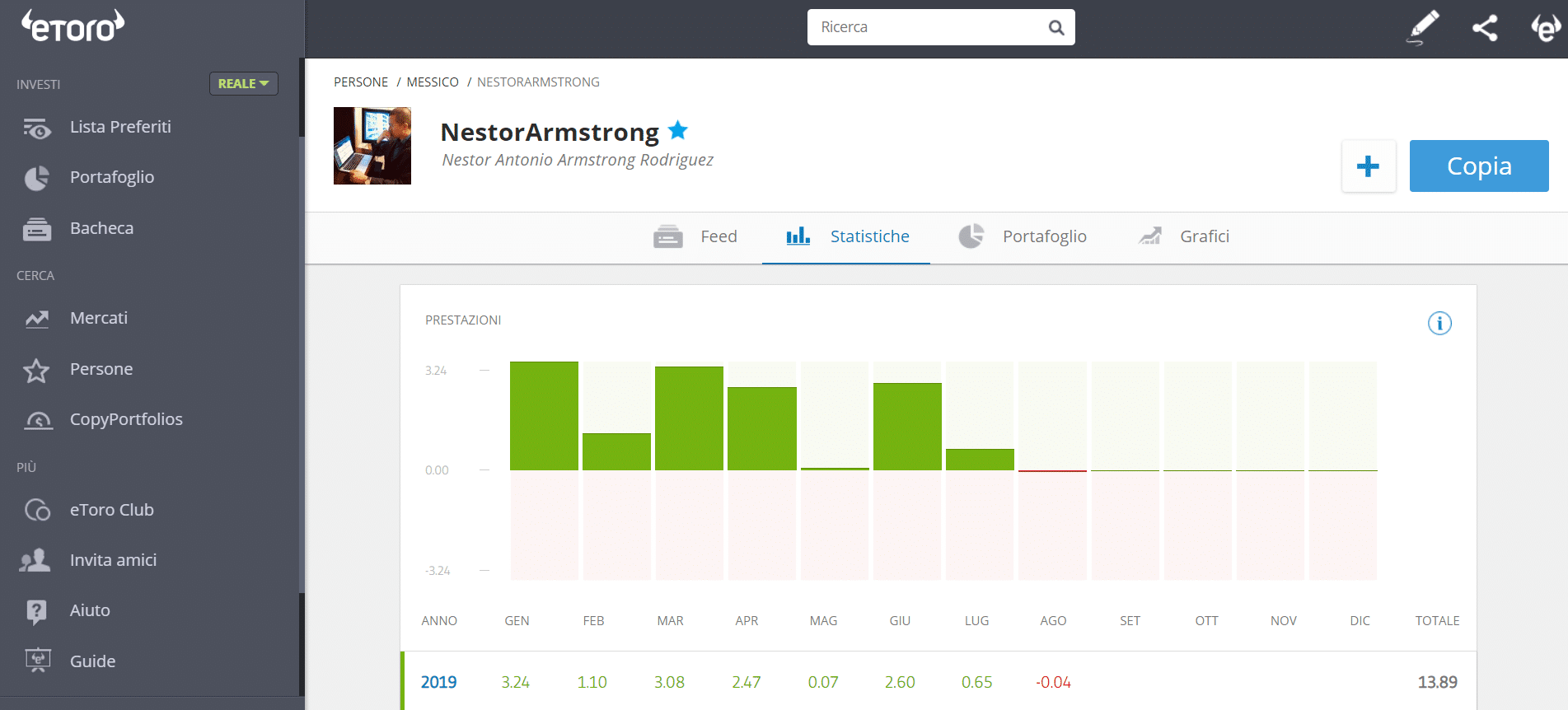Click the magnifier search icon
The height and width of the screenshot is (710, 1568).
[x=1056, y=28]
